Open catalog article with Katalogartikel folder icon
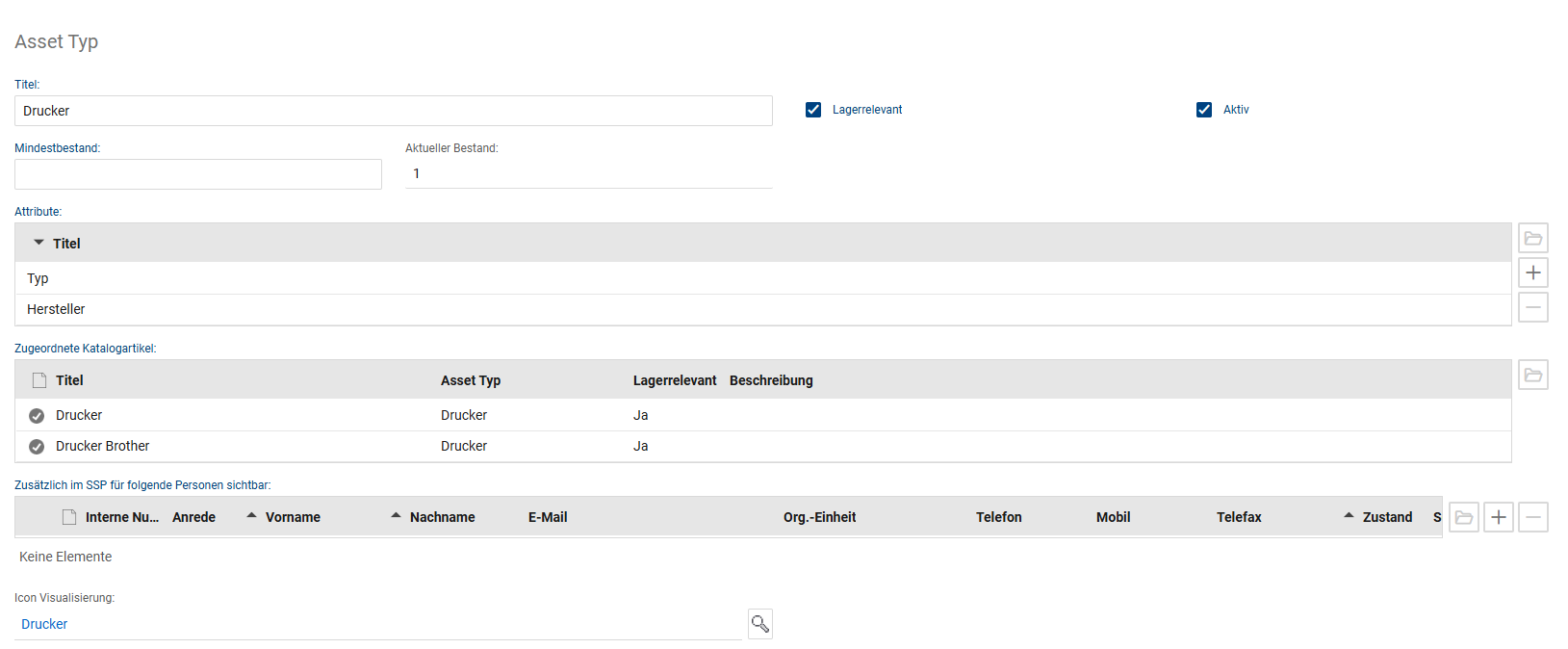Screen dimensions: 1568x649 pyautogui.click(x=1533, y=375)
